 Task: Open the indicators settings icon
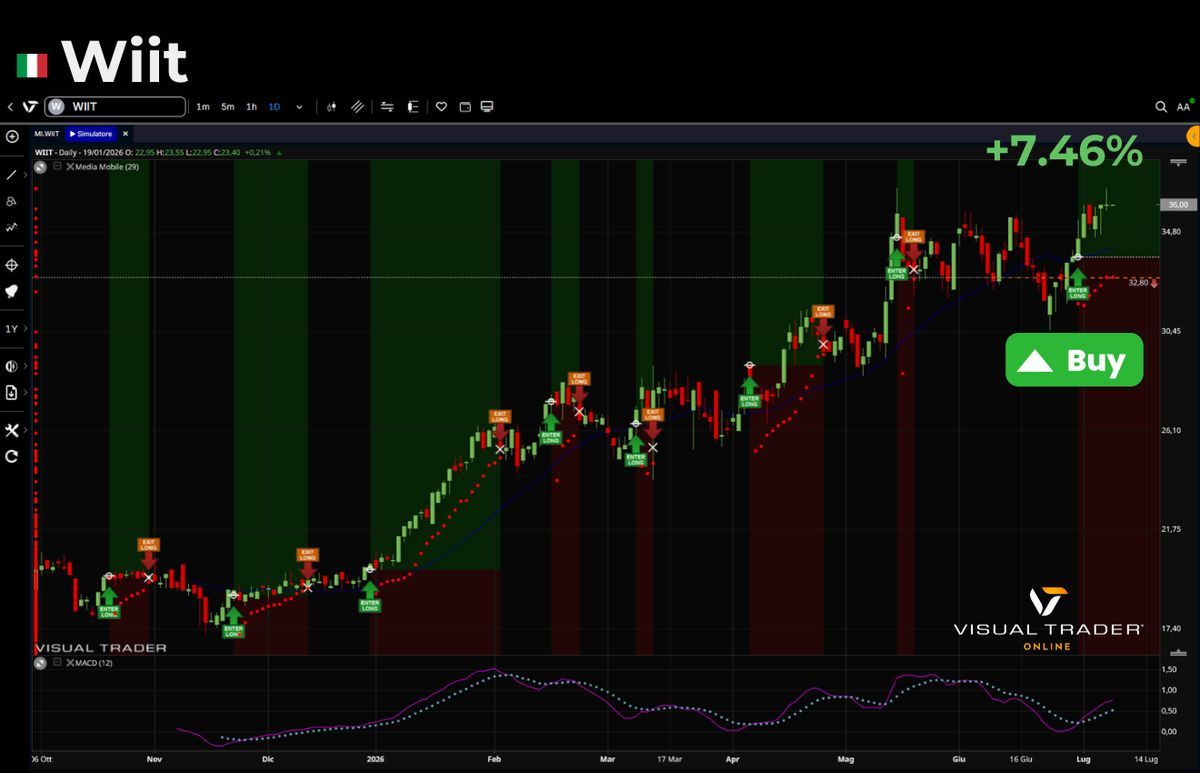387,107
